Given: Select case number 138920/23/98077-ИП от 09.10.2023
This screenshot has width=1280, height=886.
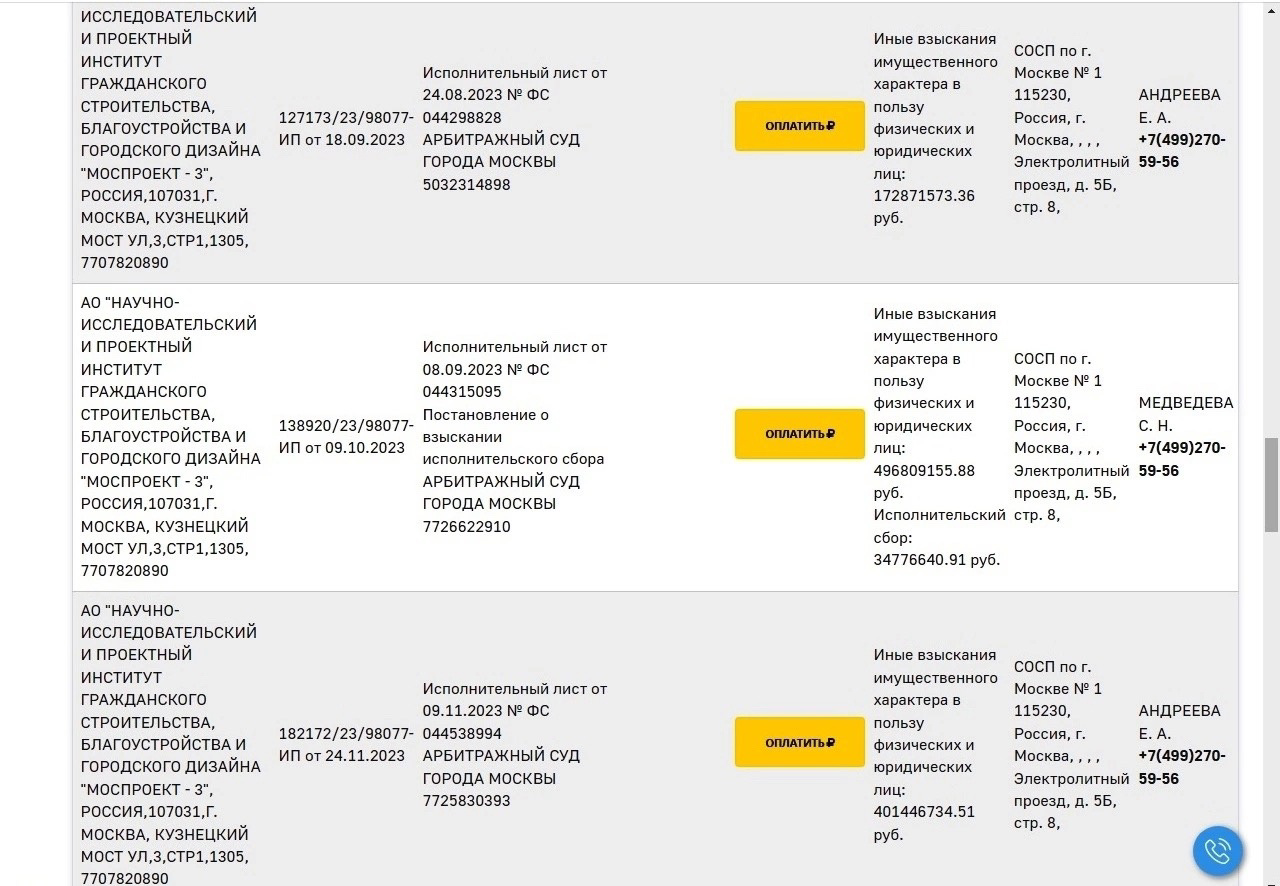Looking at the screenshot, I should [x=345, y=437].
